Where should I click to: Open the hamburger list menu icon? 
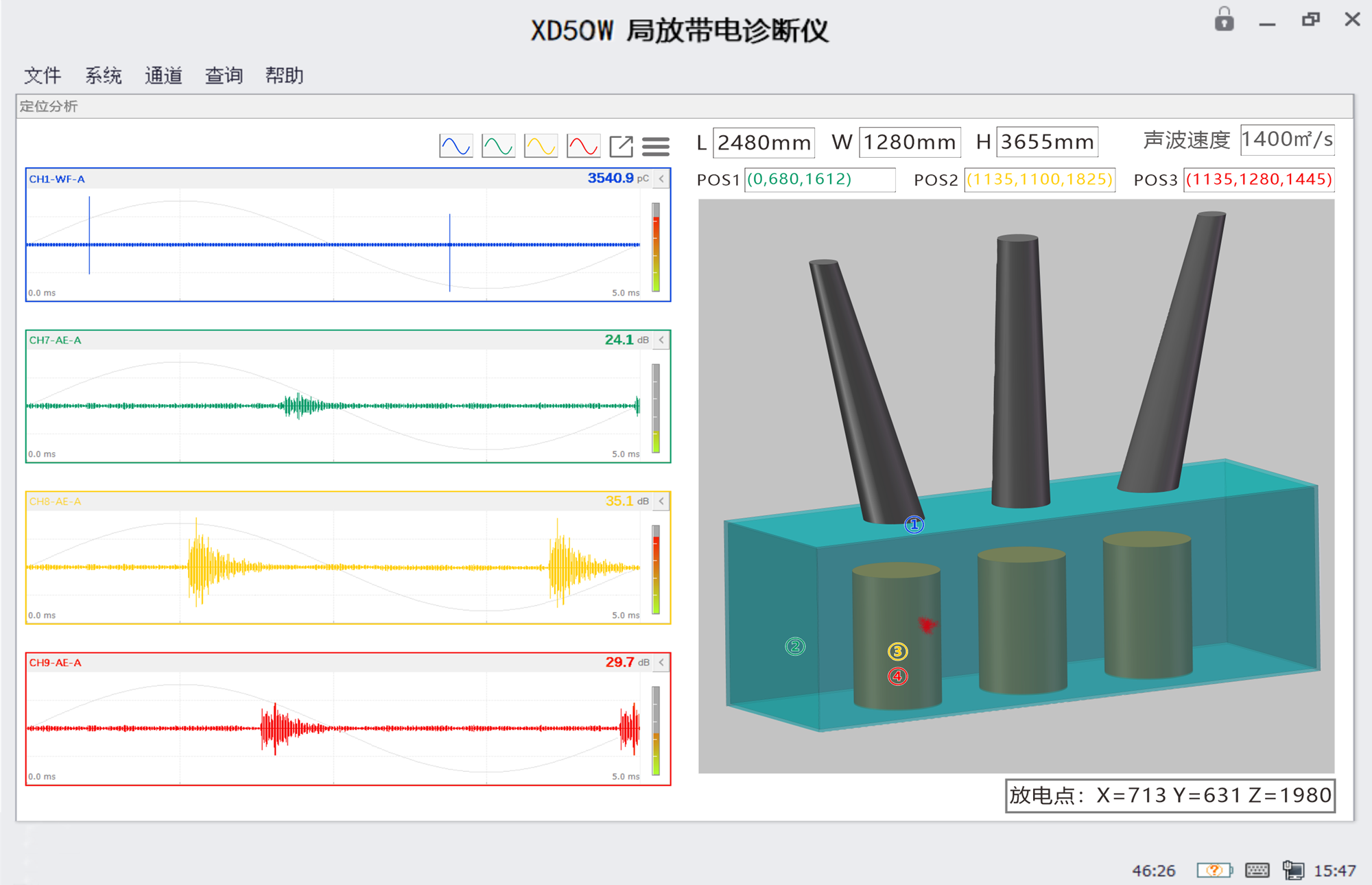pos(656,146)
